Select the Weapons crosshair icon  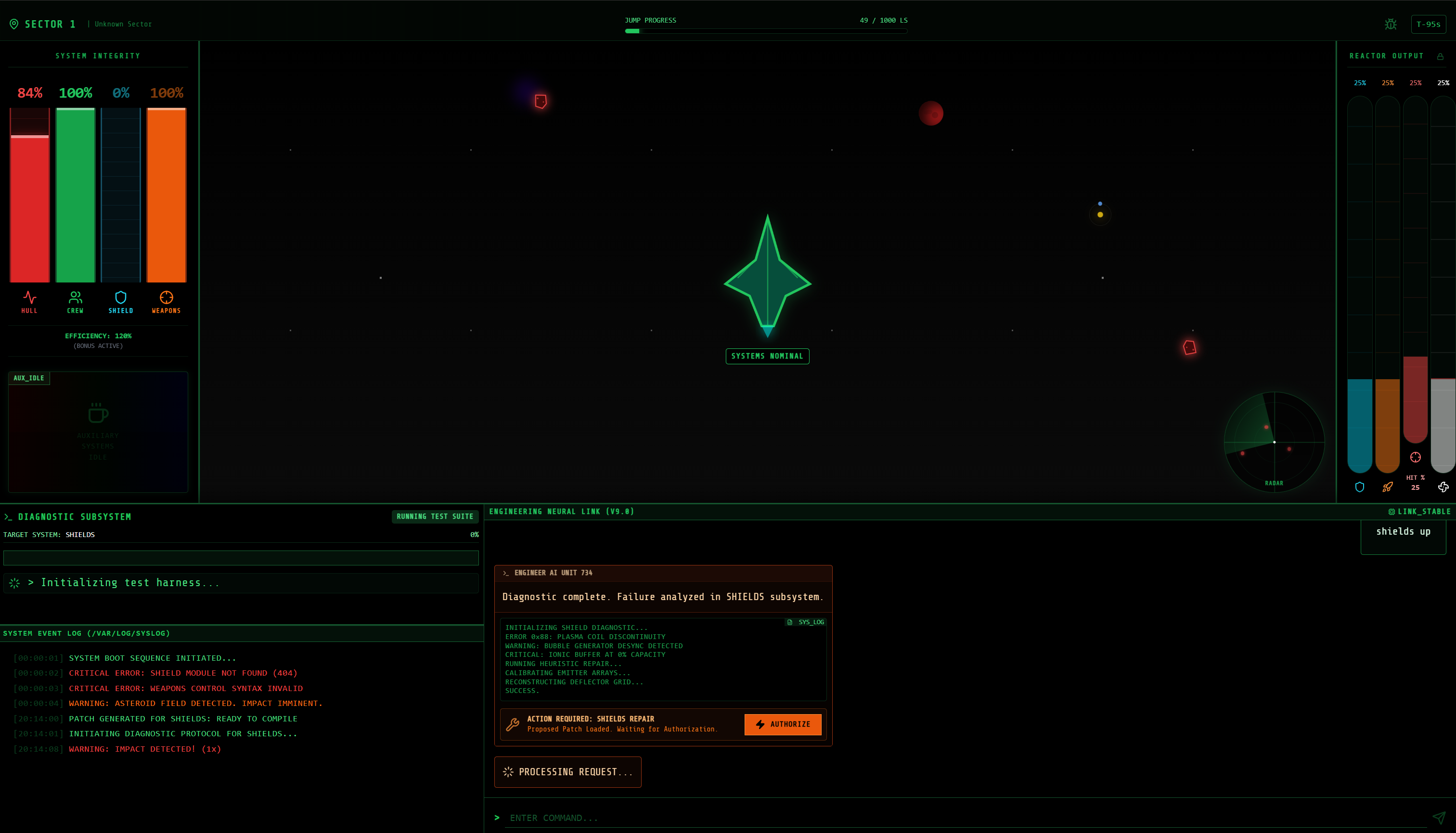[x=166, y=297]
